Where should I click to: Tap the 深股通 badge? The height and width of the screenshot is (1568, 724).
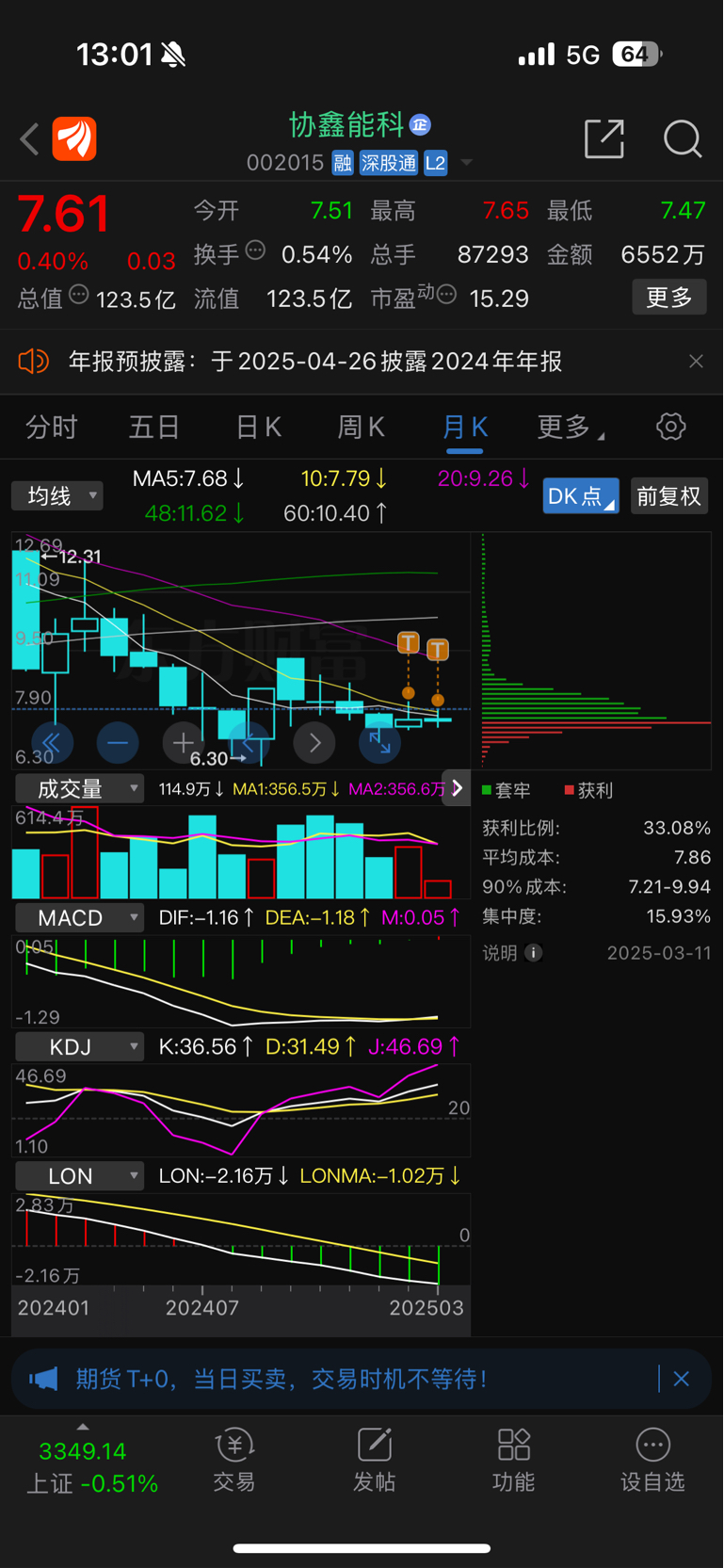click(388, 163)
